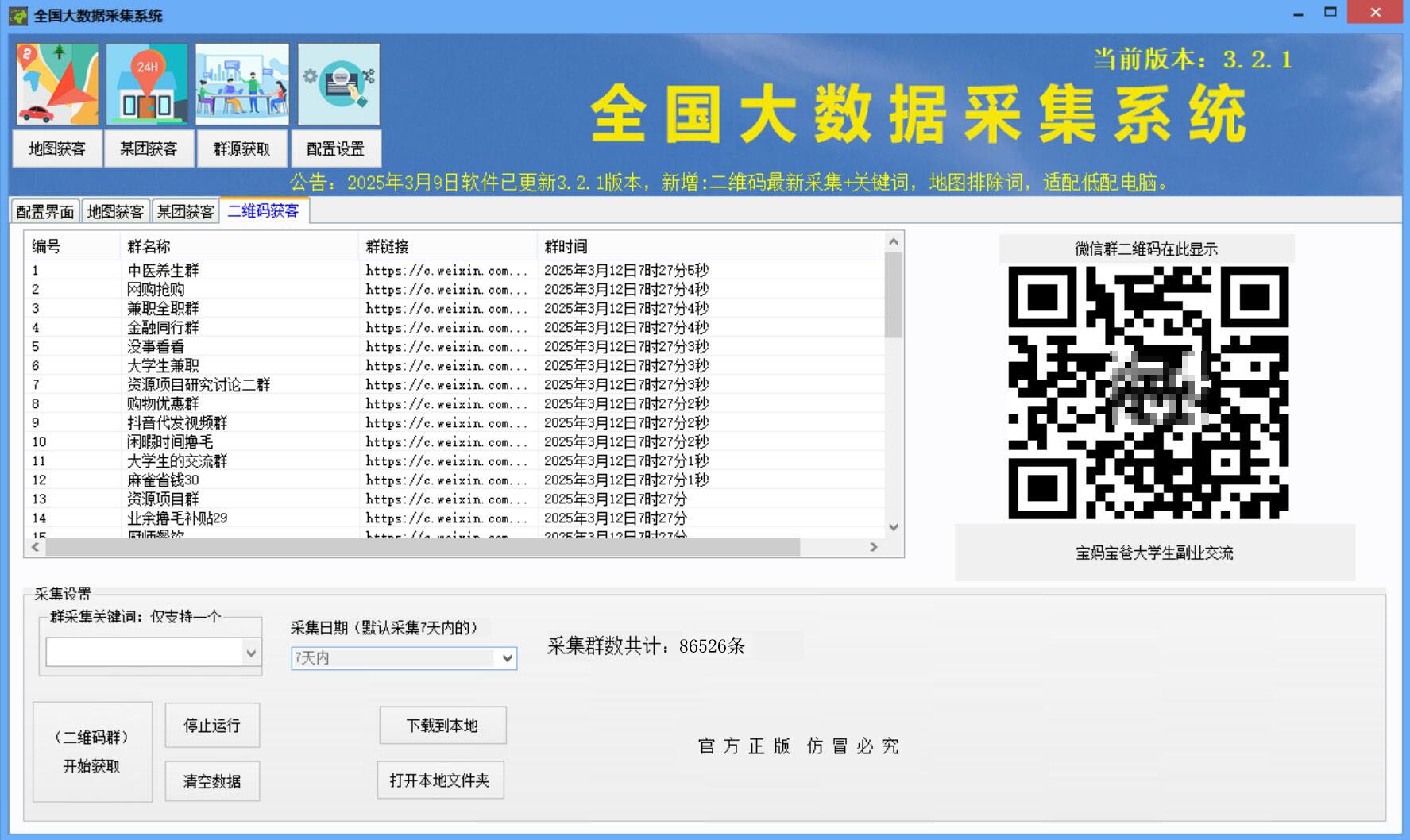Select the 二维码获客 tab

264,210
